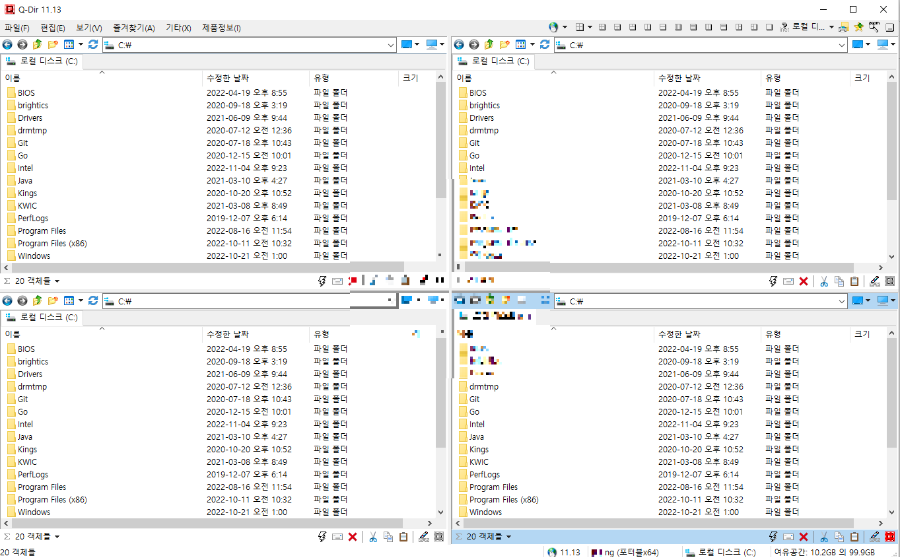Click red X delete icon in top-right pane
This screenshot has height=557, width=900.
click(804, 281)
